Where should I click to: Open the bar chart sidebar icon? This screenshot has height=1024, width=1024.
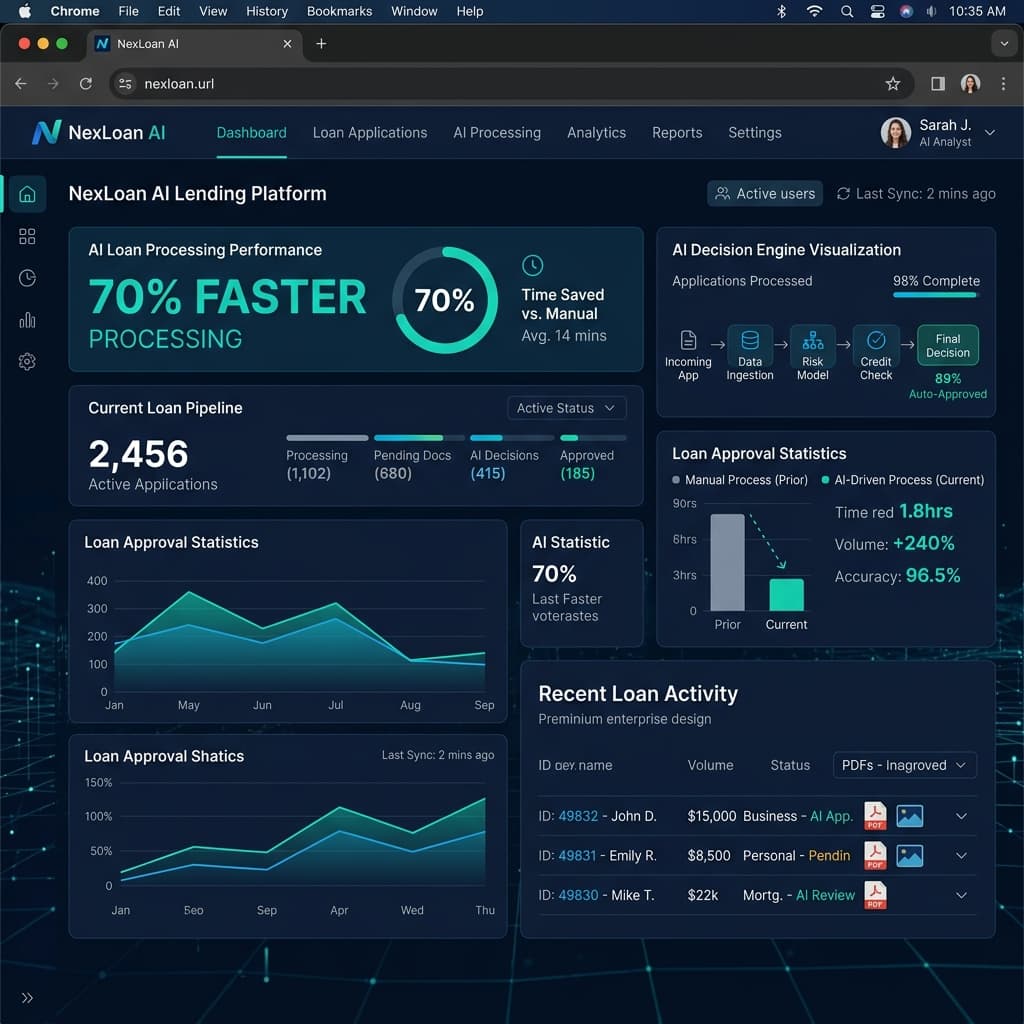point(27,320)
